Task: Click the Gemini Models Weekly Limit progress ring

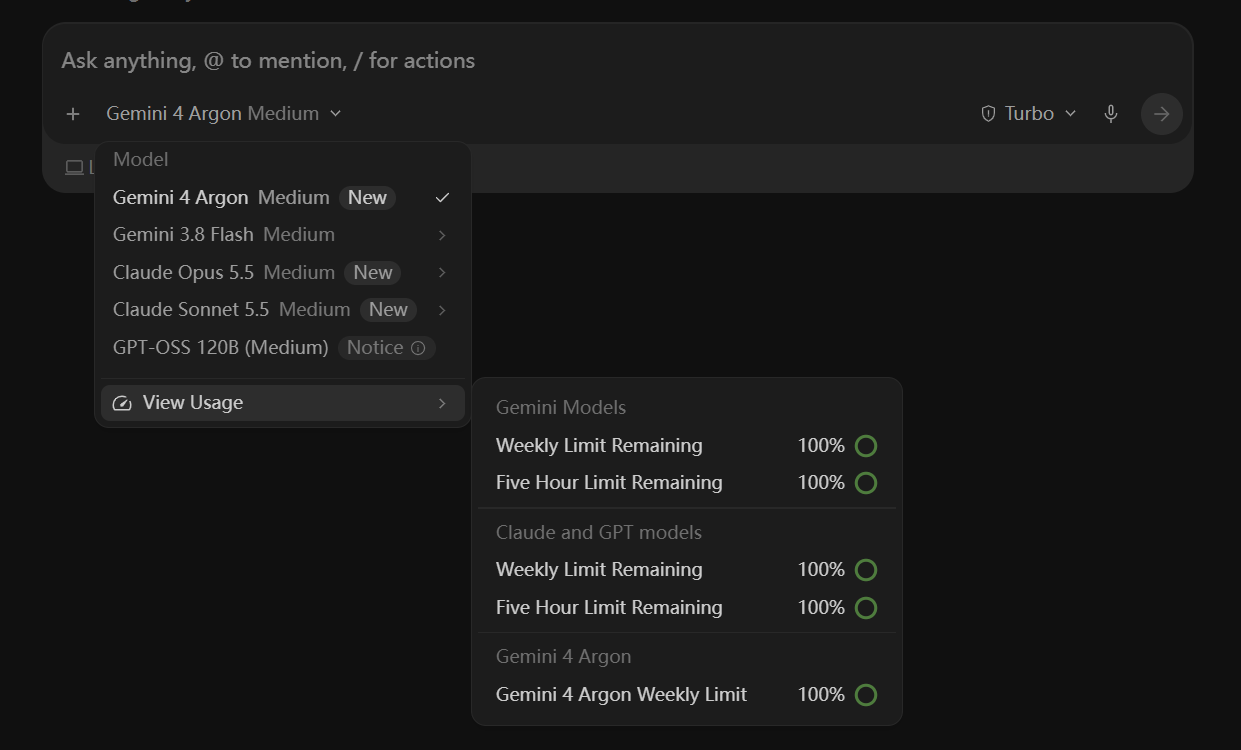Action: click(x=866, y=446)
